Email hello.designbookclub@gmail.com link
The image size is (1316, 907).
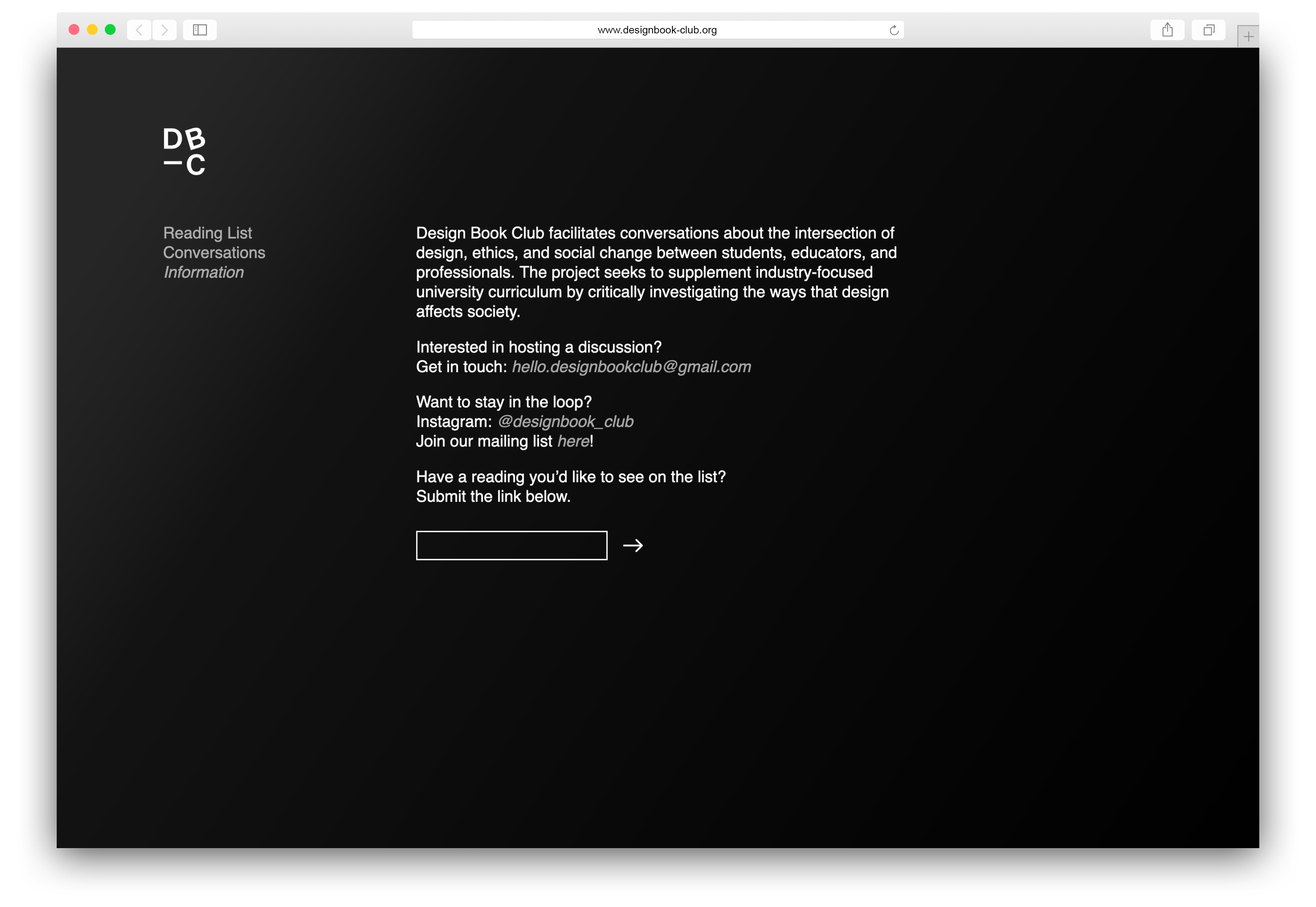631,367
